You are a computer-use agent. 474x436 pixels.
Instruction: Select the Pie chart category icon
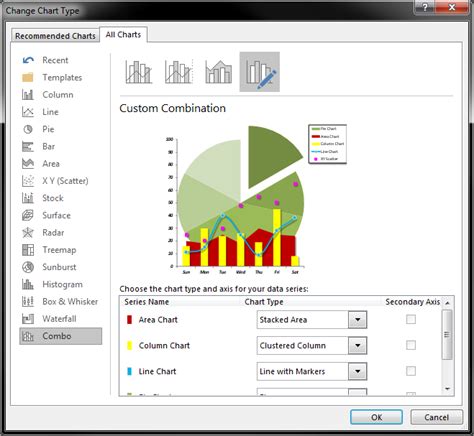tap(28, 129)
